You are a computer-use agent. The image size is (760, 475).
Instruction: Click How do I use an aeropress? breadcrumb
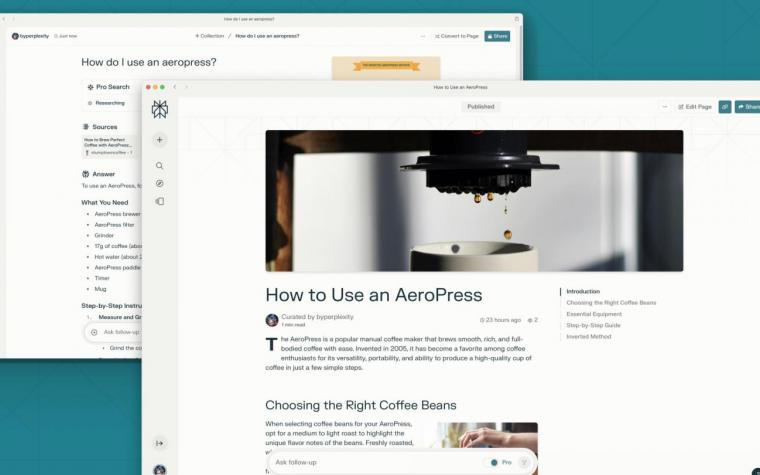pyautogui.click(x=267, y=36)
